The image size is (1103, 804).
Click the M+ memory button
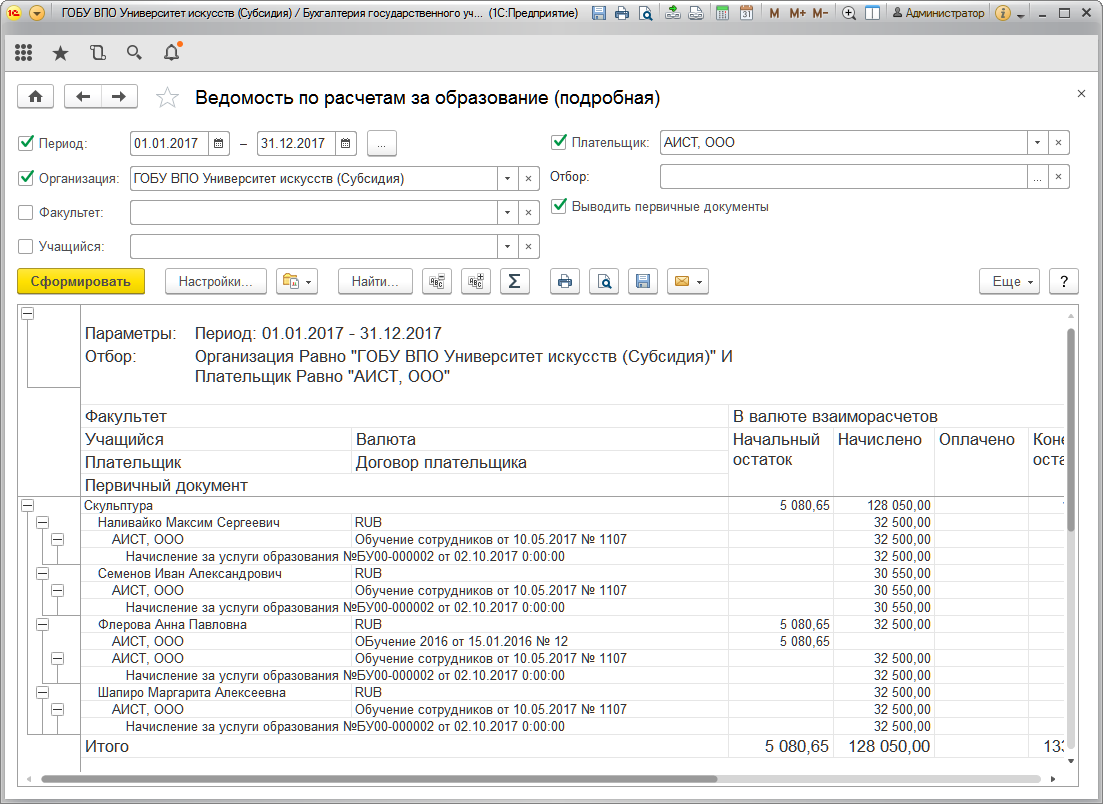797,13
